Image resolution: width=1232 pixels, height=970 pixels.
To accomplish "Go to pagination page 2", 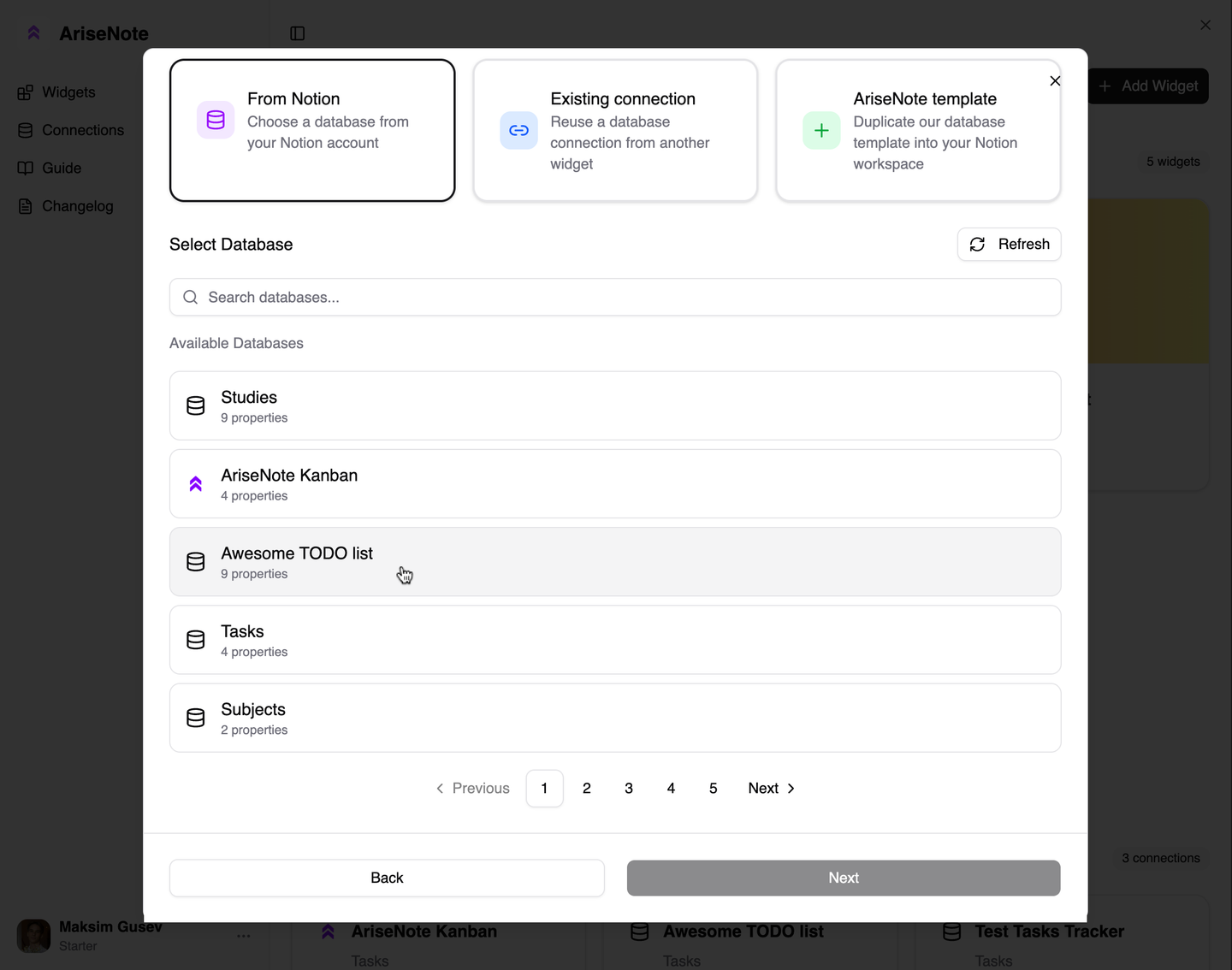I will point(587,788).
